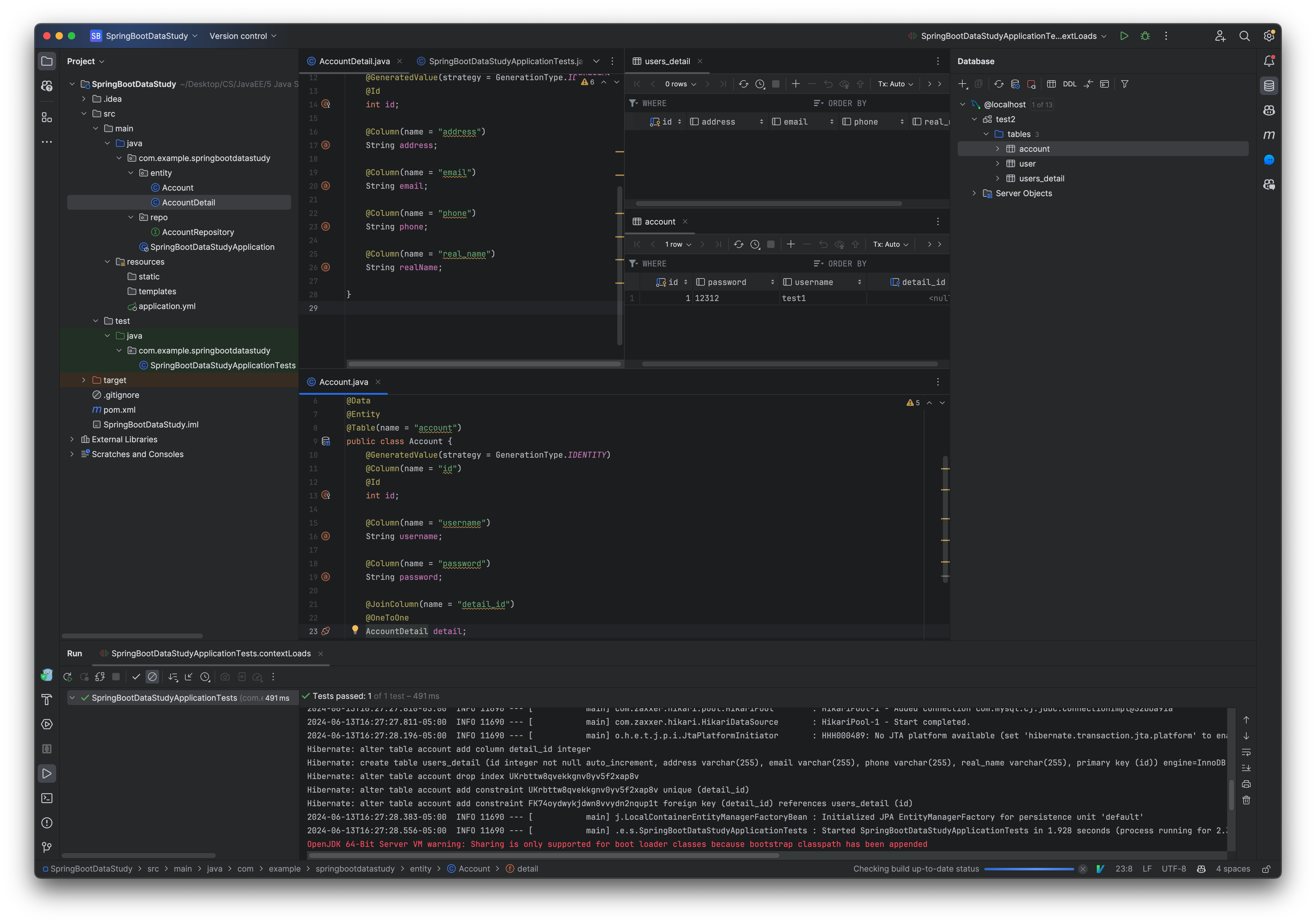Add a new row in the account grid
This screenshot has height=924, width=1316.
pyautogui.click(x=791, y=244)
